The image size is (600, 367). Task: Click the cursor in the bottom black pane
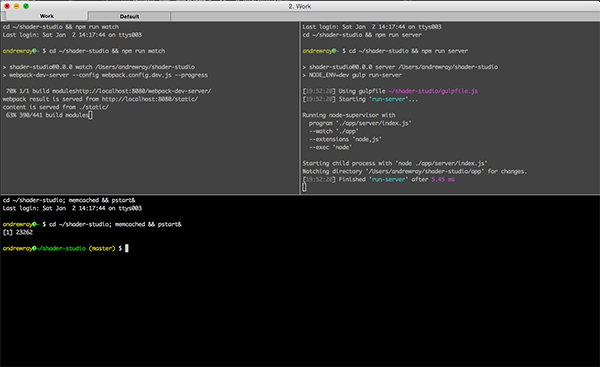[x=127, y=248]
